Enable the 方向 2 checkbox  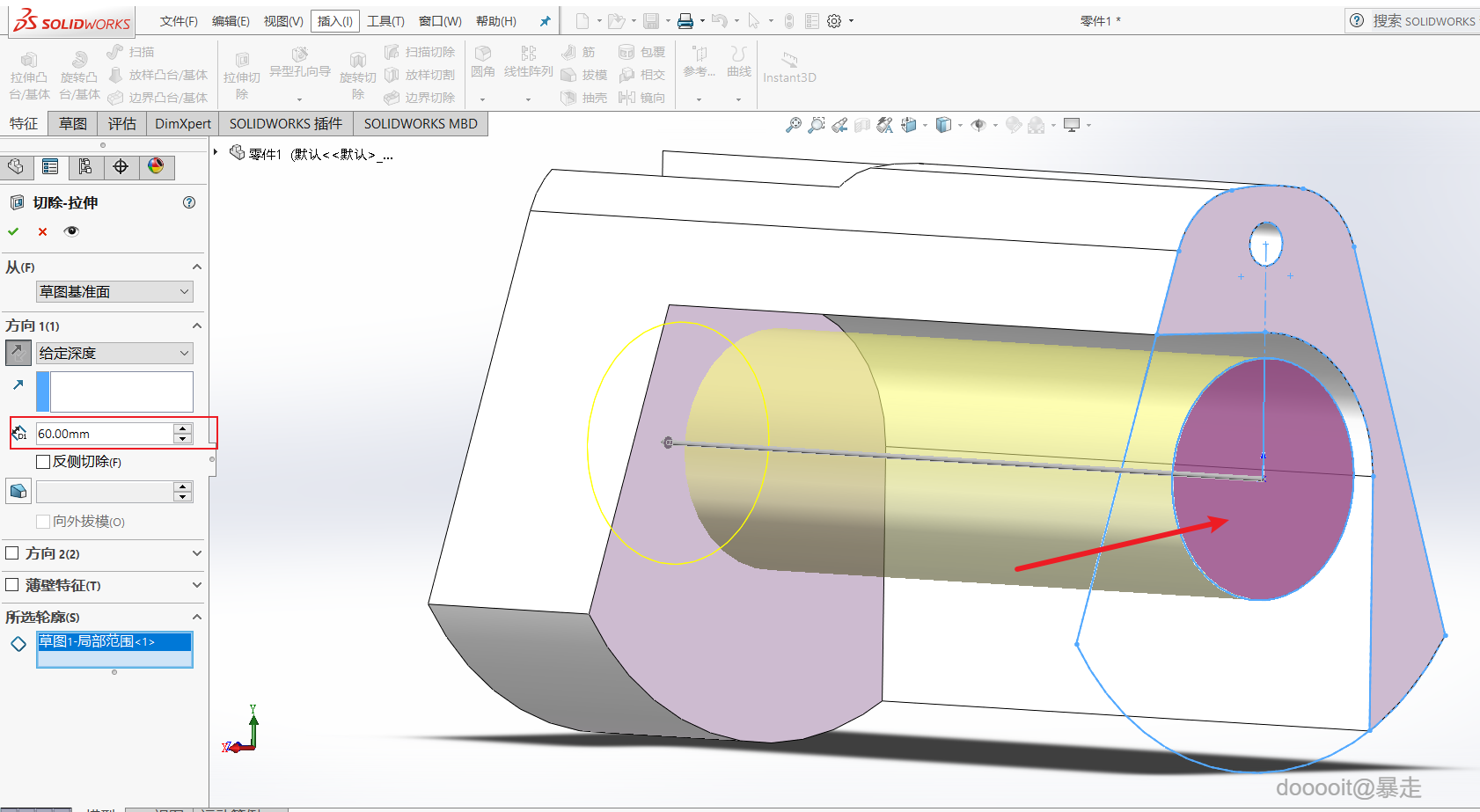coord(12,553)
